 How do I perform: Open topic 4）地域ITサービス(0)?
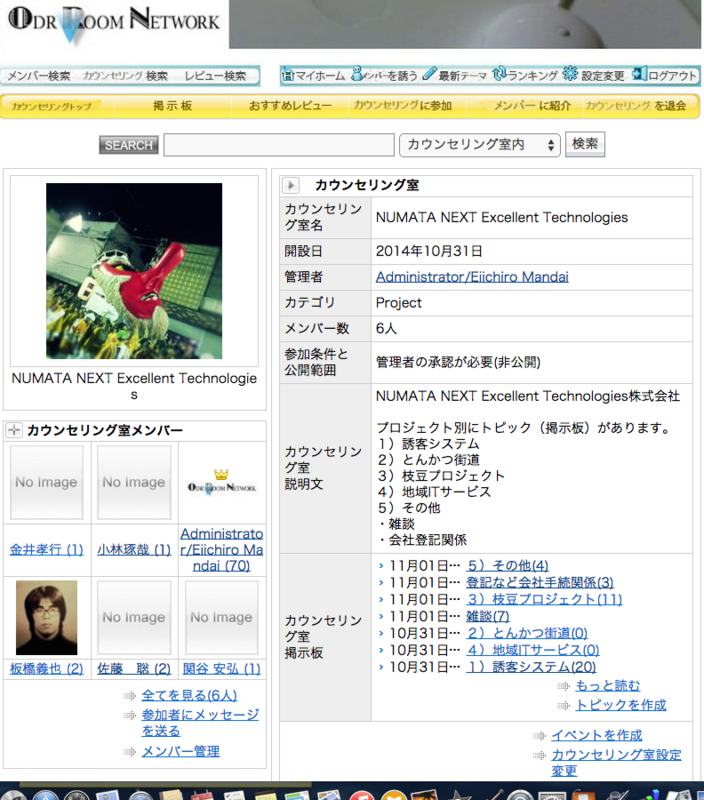533,650
